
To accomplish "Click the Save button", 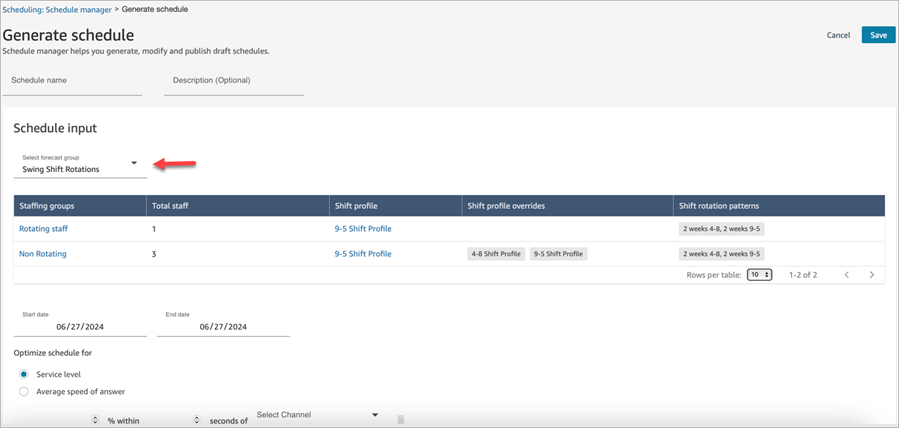I will [878, 35].
